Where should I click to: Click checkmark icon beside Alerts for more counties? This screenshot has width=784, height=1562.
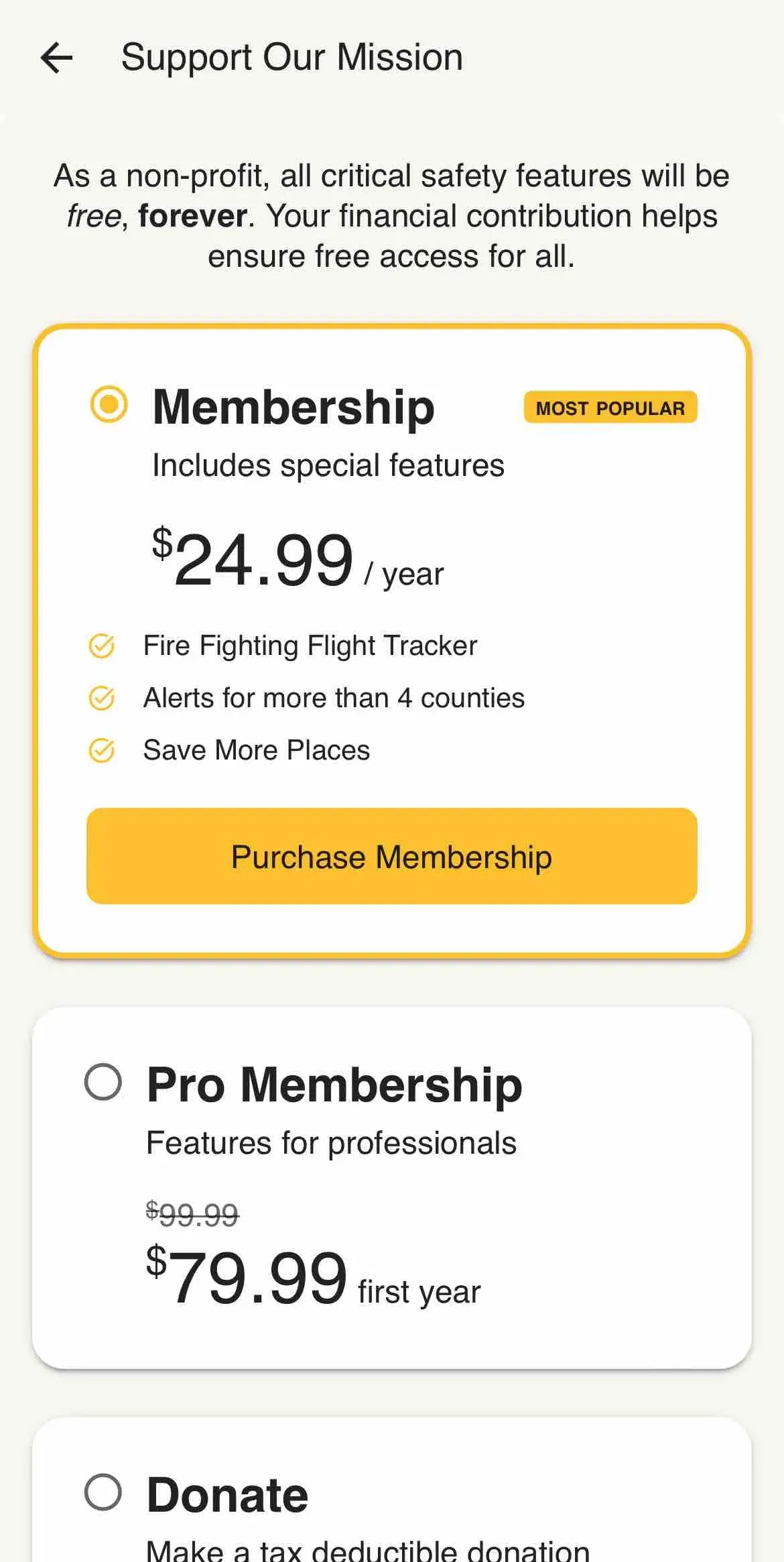(x=102, y=699)
